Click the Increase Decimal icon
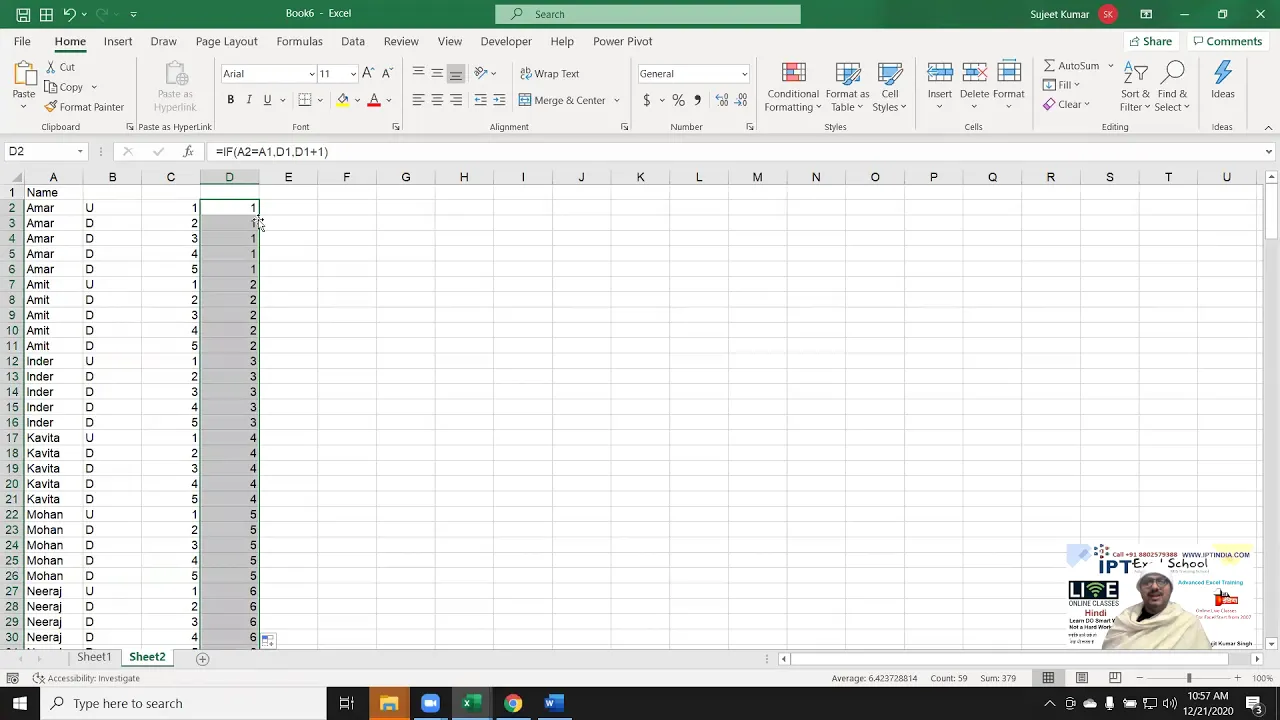The image size is (1280, 720). pyautogui.click(x=722, y=100)
